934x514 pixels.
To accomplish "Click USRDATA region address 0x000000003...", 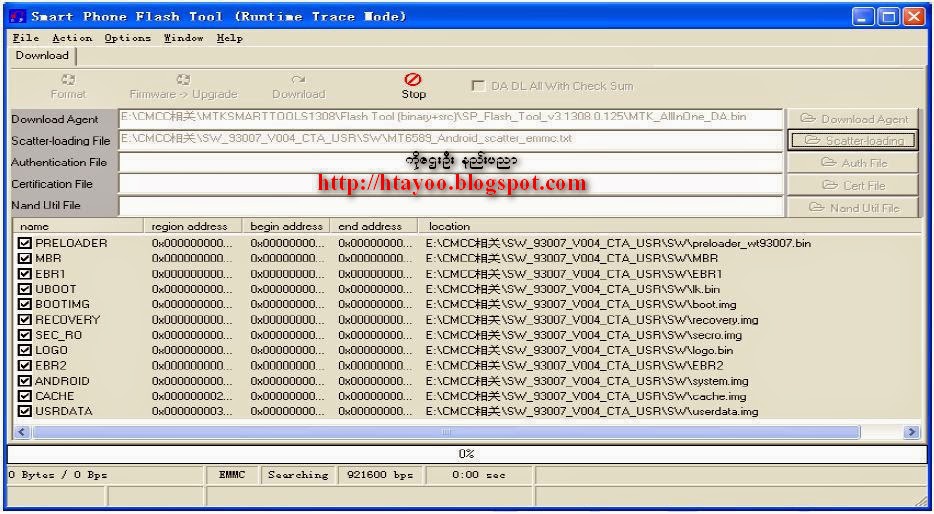I will tap(192, 411).
